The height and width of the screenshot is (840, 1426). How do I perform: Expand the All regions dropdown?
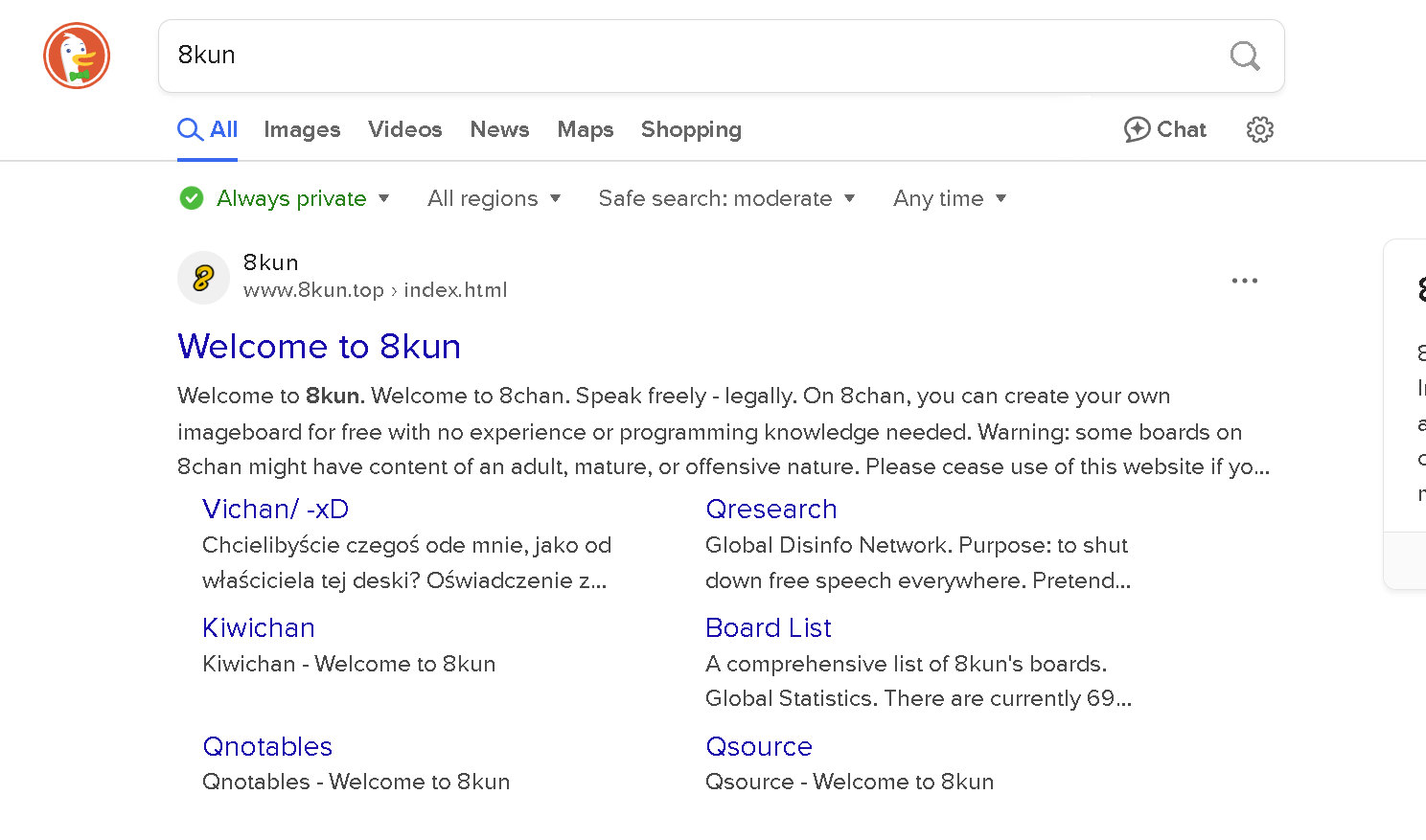click(494, 198)
